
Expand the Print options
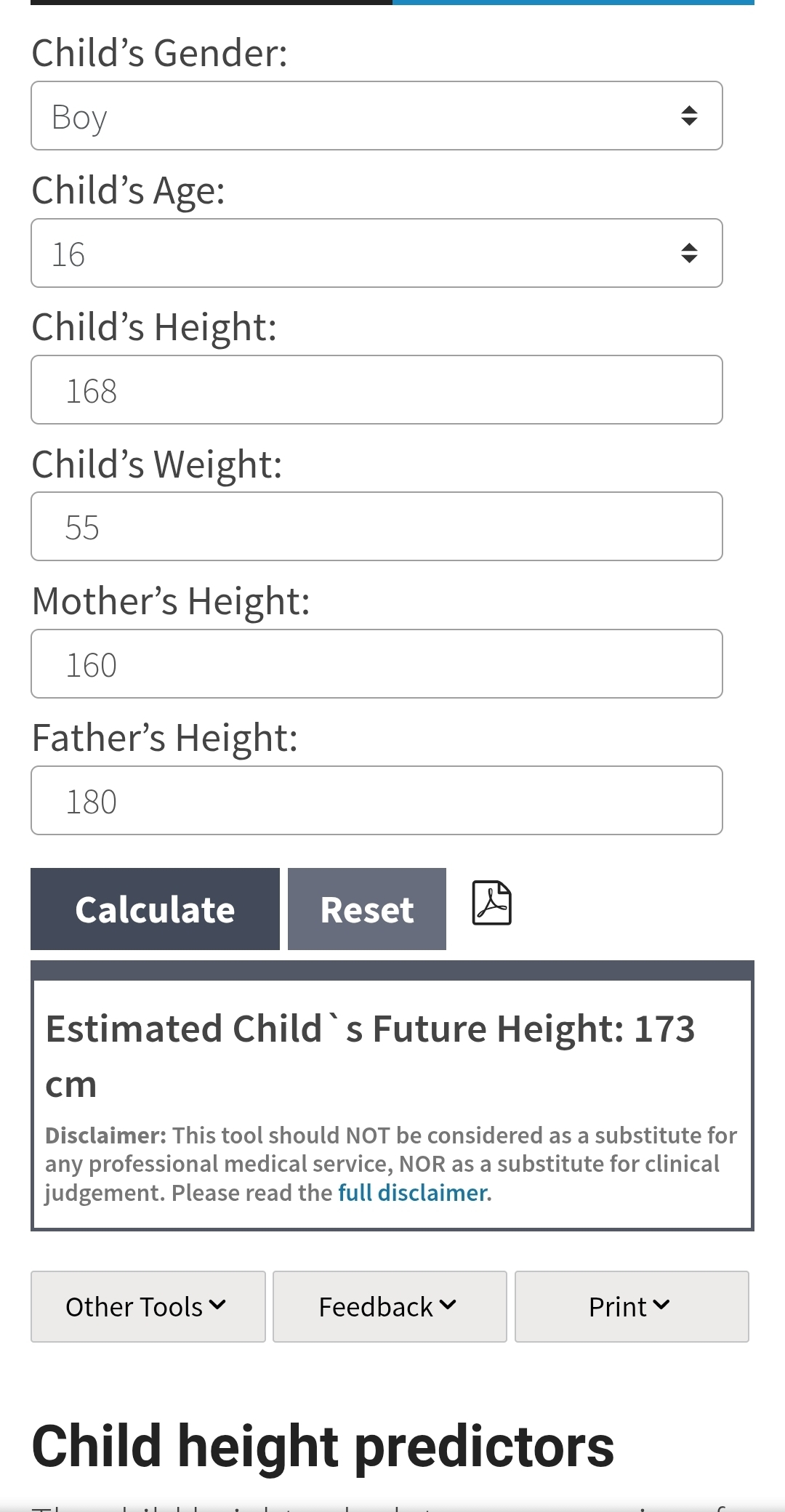[x=631, y=1306]
